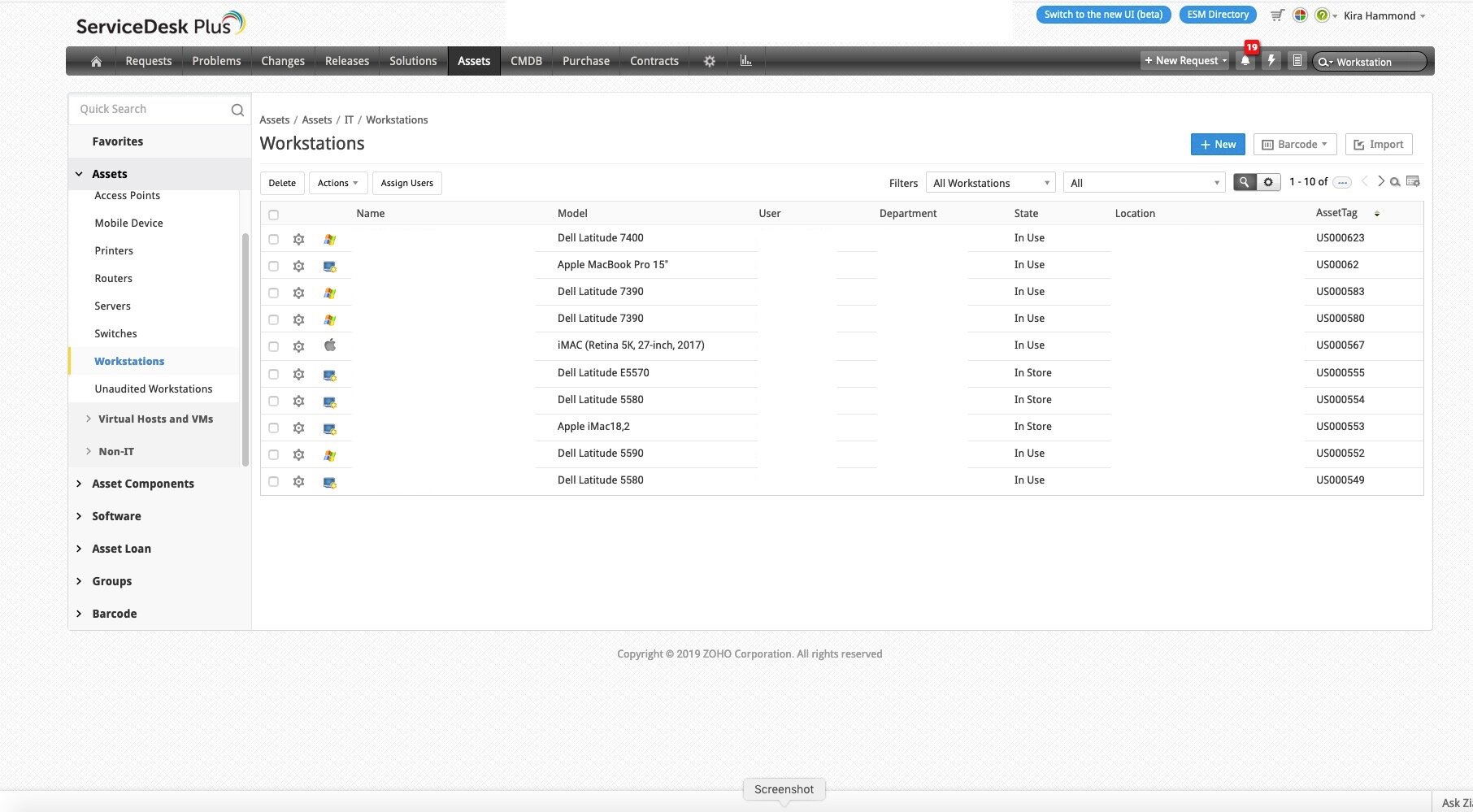The height and width of the screenshot is (812, 1473).
Task: Open the Changes tab
Action: 283,61
